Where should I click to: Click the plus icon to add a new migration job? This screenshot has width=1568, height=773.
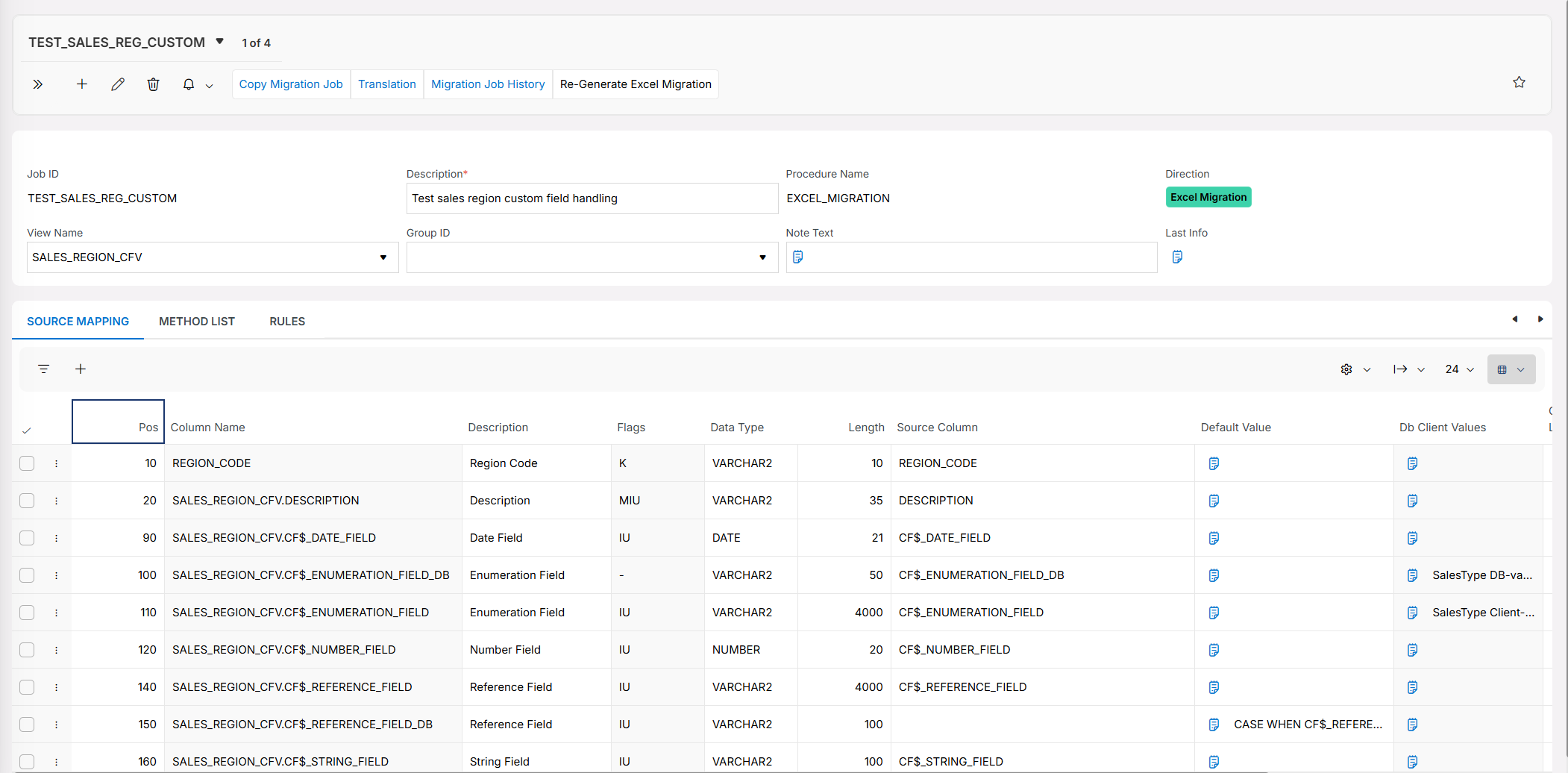pos(82,84)
